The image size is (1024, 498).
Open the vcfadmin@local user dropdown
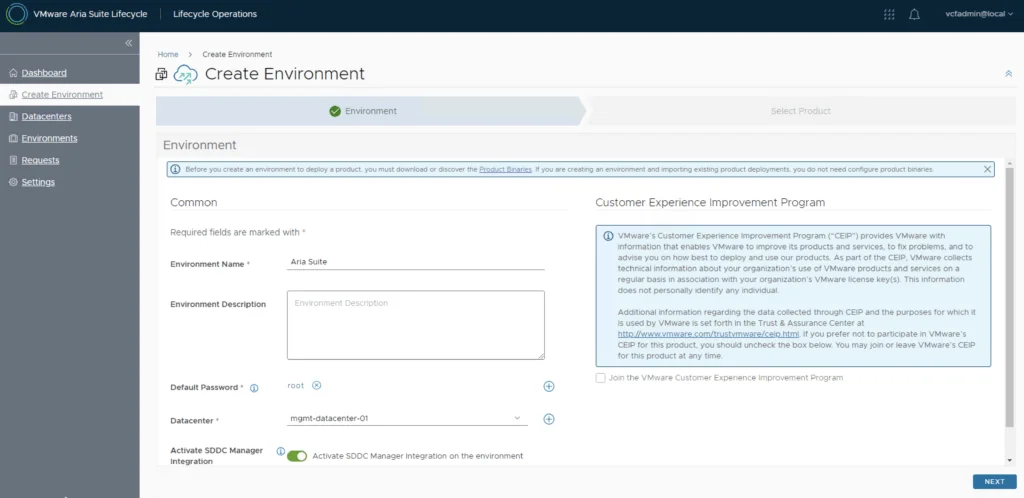979,14
